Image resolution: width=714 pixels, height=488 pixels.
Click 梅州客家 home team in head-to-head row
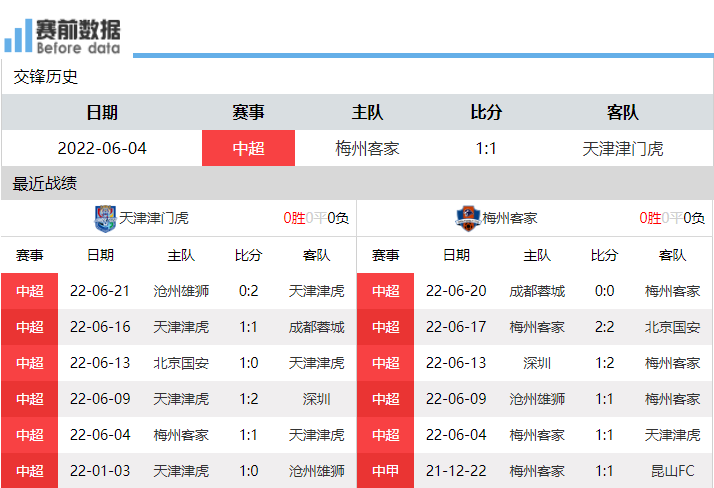[367, 148]
